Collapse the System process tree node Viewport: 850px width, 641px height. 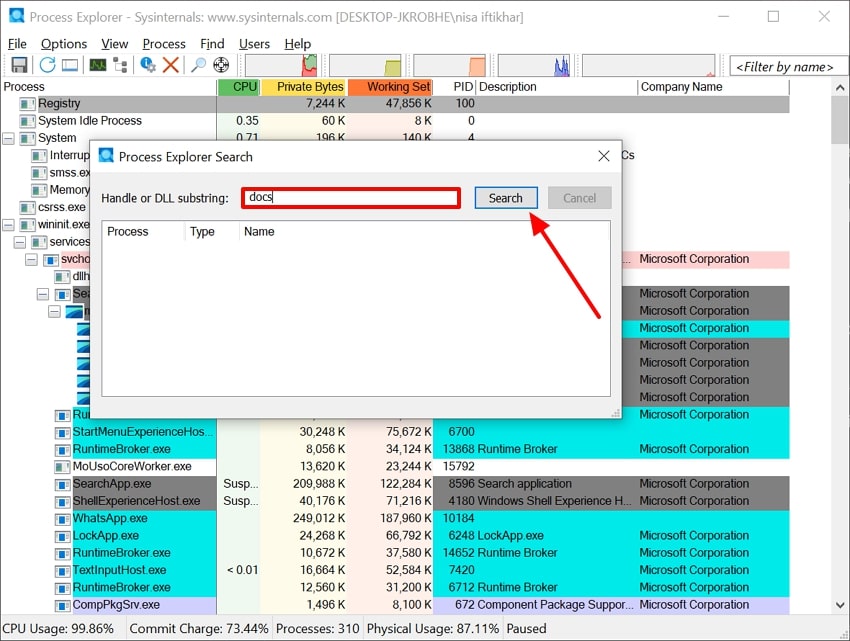(x=8, y=138)
